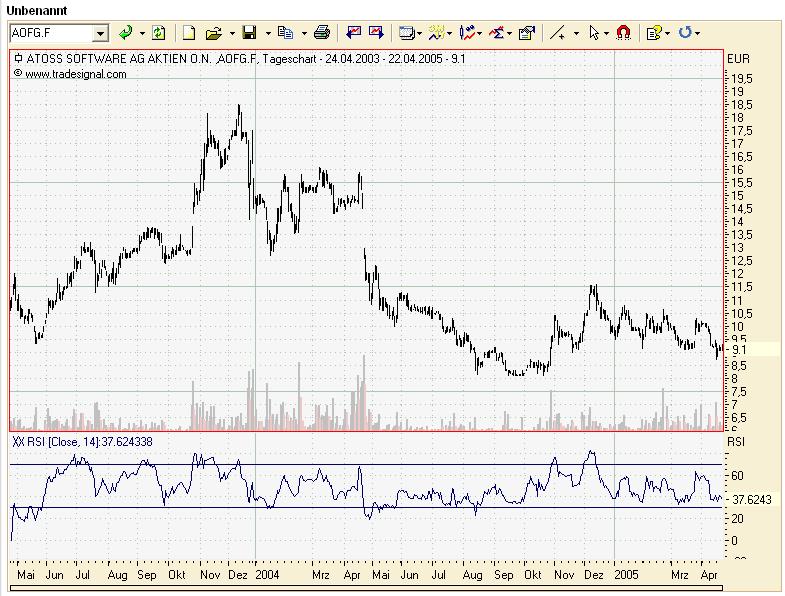The image size is (785, 596).
Task: Click the 2005 year label on time axis
Action: (626, 574)
